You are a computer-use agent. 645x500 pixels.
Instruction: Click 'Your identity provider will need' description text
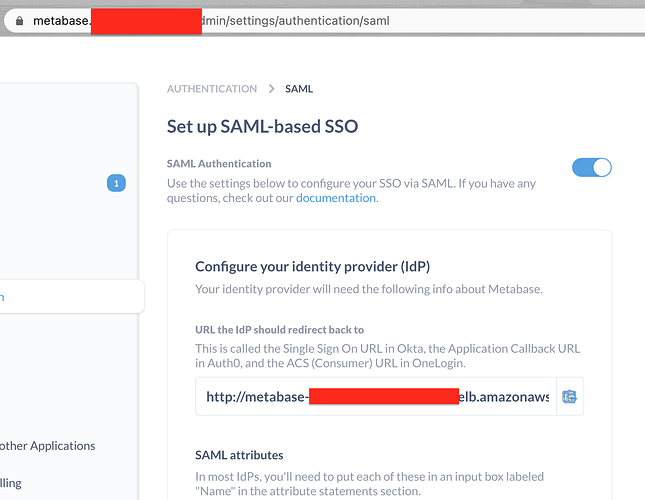click(369, 289)
